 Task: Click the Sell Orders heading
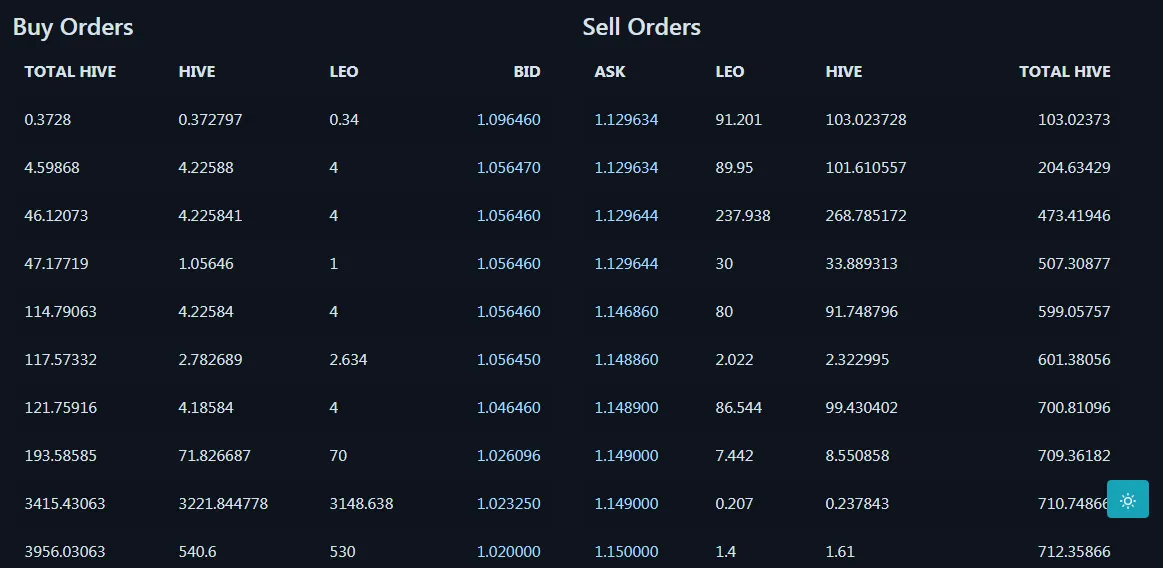[x=642, y=27]
